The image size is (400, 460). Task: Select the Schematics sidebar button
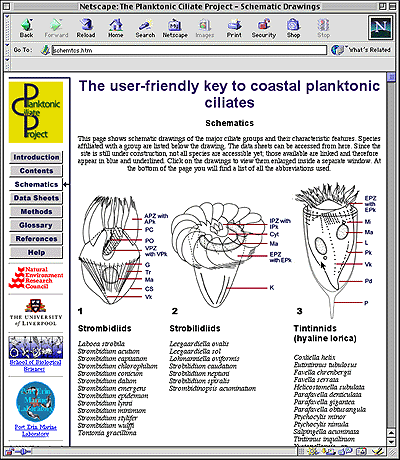[36, 184]
